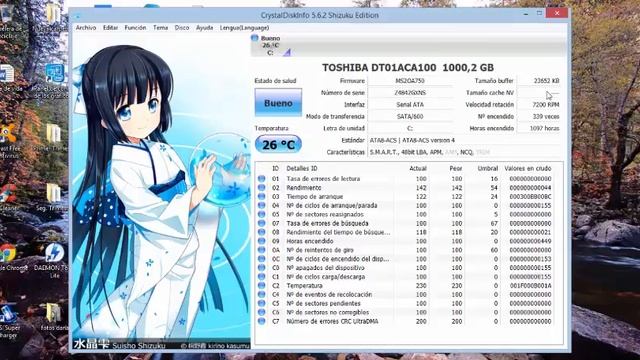Click status icon for Rendimiento row 02
This screenshot has height=360, width=640.
pos(262,188)
